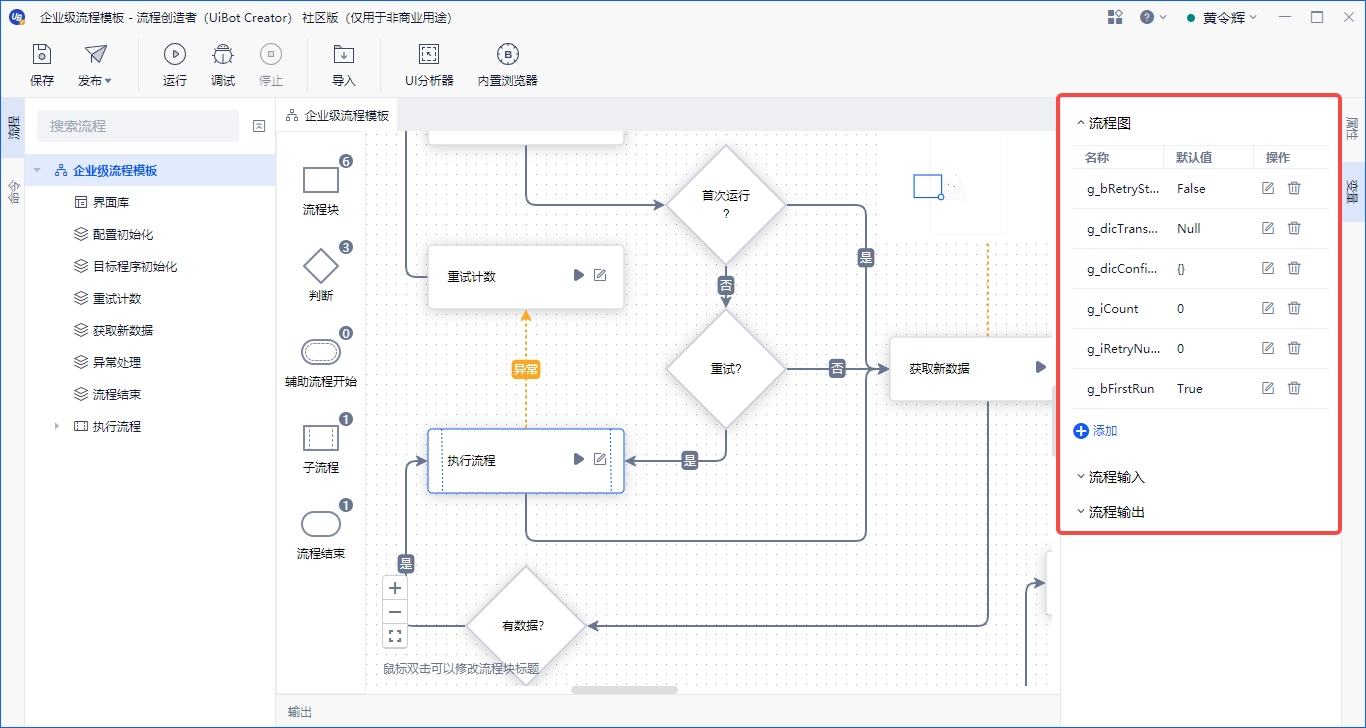Screen dimensions: 1366x728
Task: Expand the 执行流程 tree node
Action: click(57, 426)
